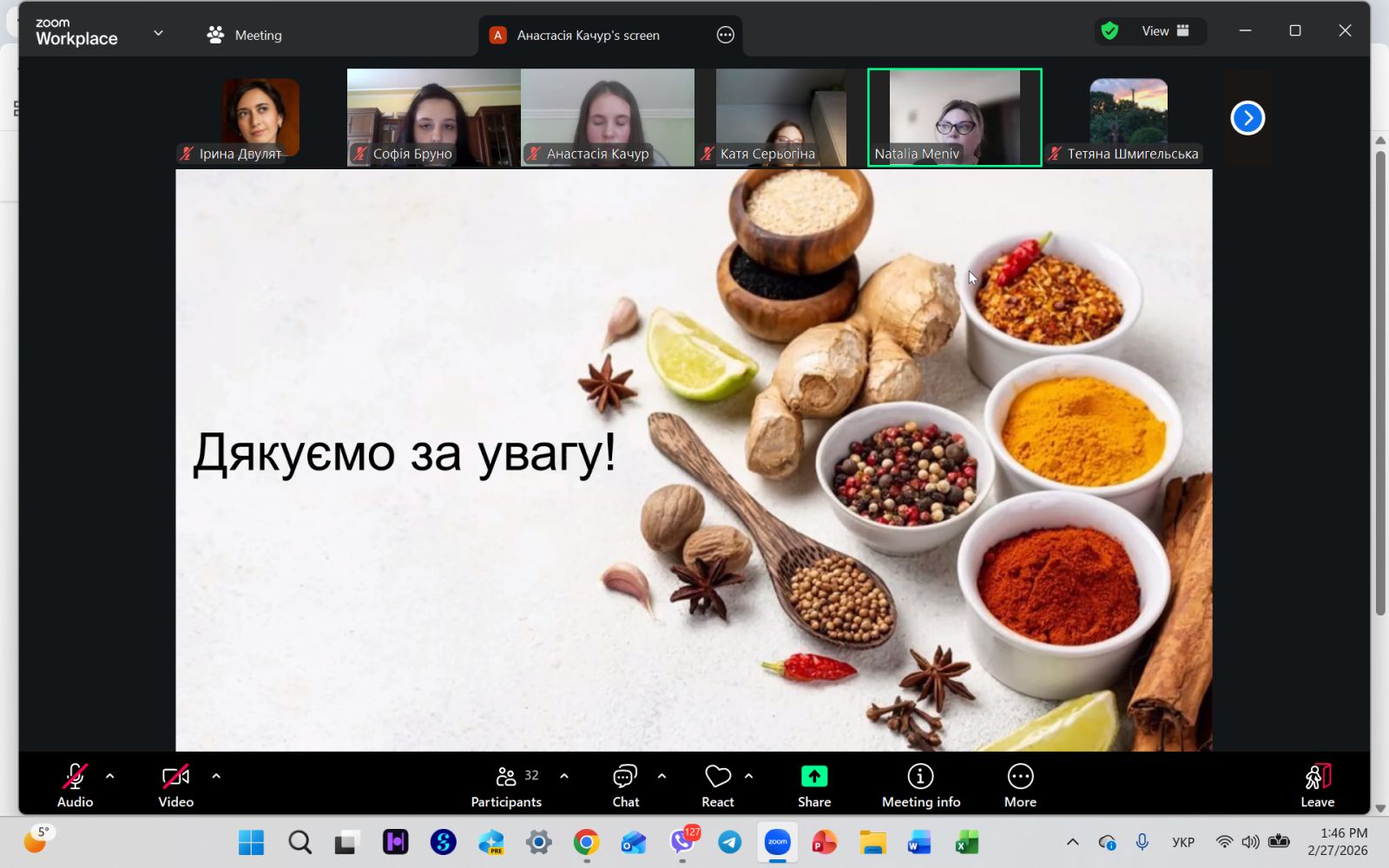The image size is (1389, 868).
Task: Switch to the Meeting tab
Action: point(245,36)
